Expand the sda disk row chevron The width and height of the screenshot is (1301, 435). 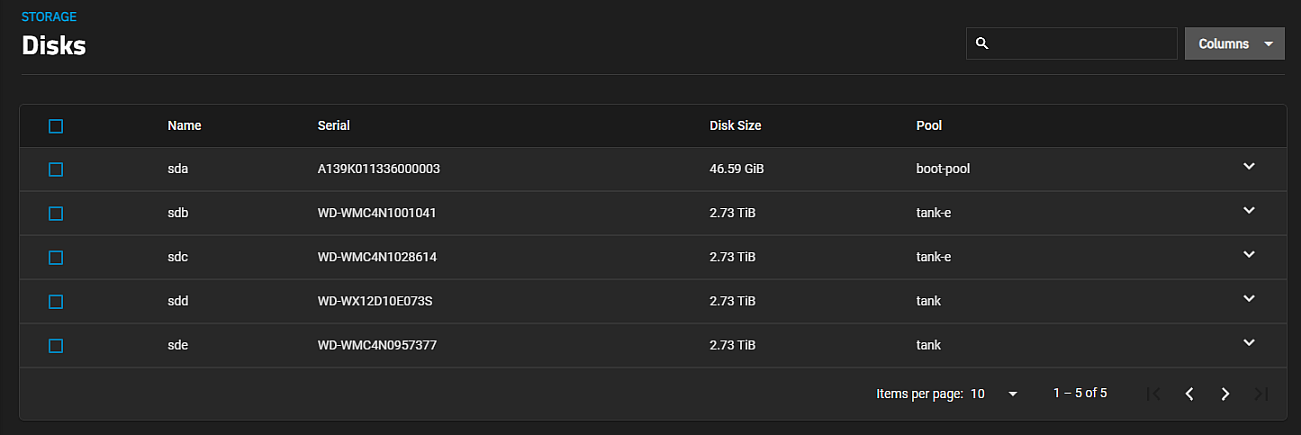(x=1249, y=167)
